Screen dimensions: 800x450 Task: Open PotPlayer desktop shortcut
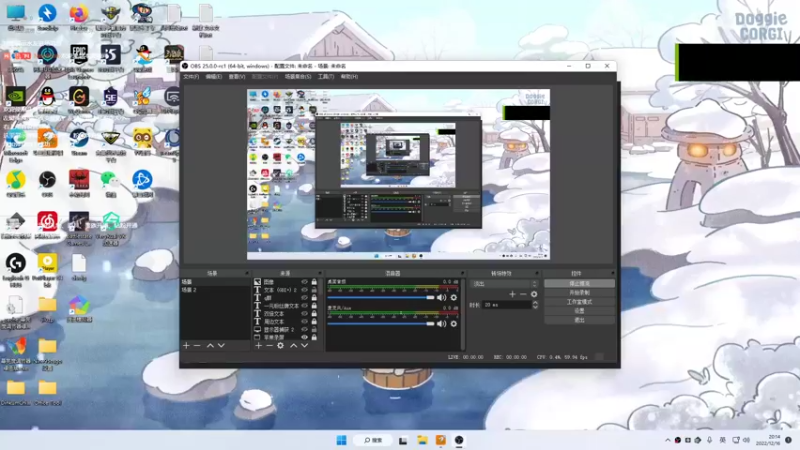click(47, 270)
